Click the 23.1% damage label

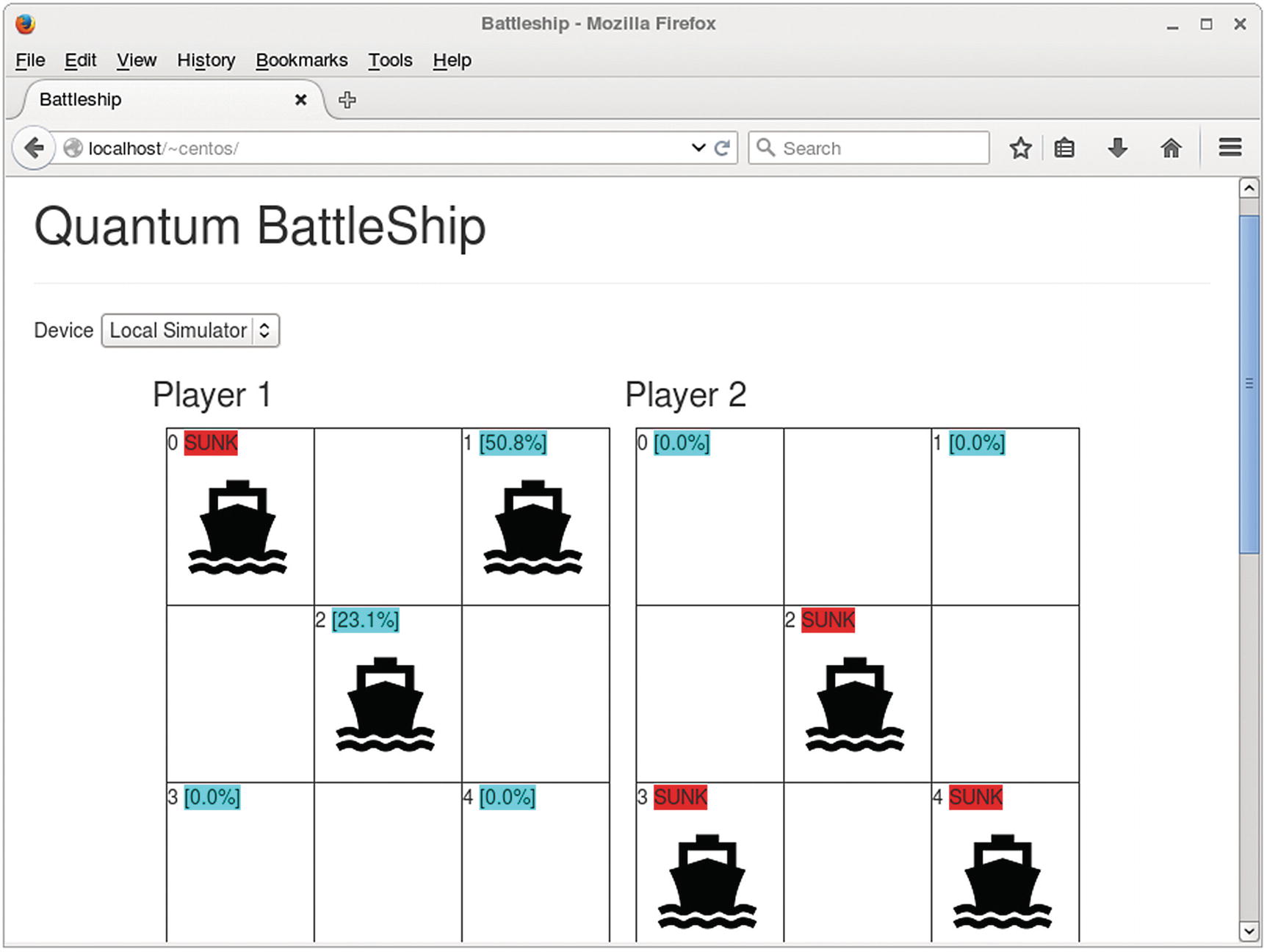[365, 620]
